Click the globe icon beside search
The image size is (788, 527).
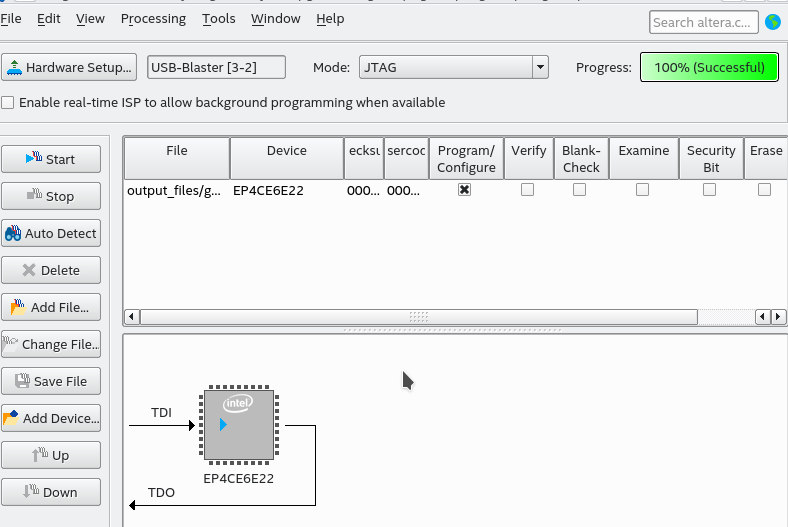pos(773,22)
